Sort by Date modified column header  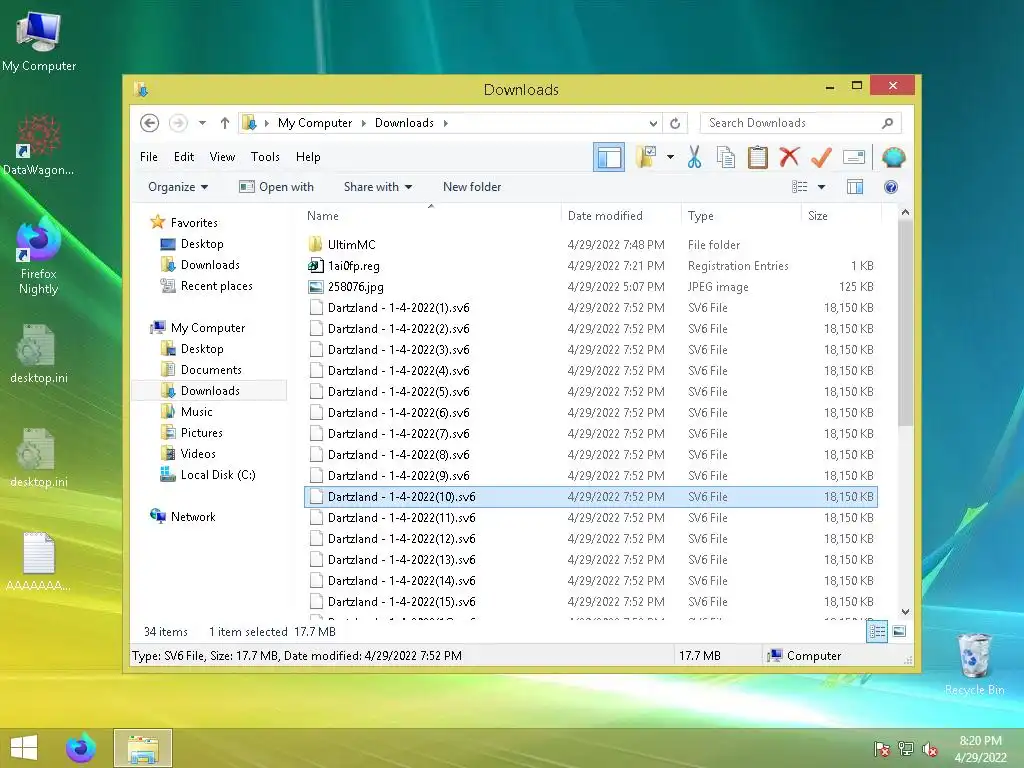coord(620,216)
